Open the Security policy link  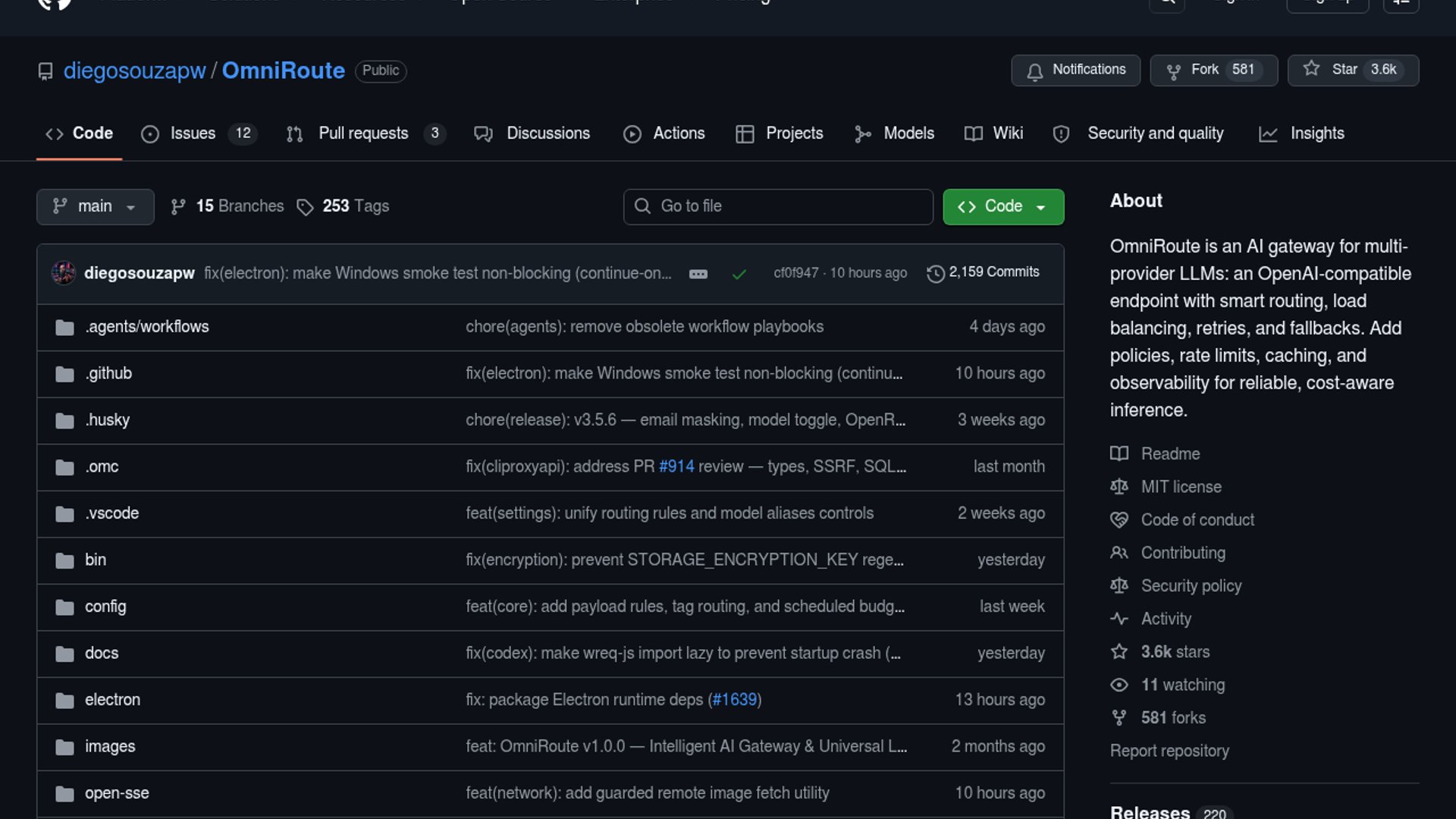click(x=1191, y=585)
